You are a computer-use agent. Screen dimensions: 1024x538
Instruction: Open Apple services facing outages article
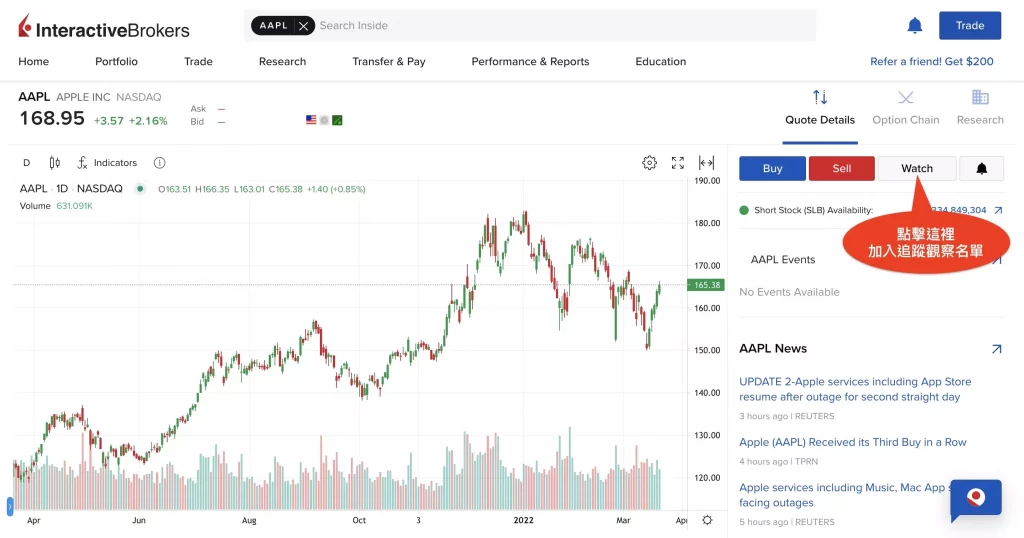click(844, 495)
